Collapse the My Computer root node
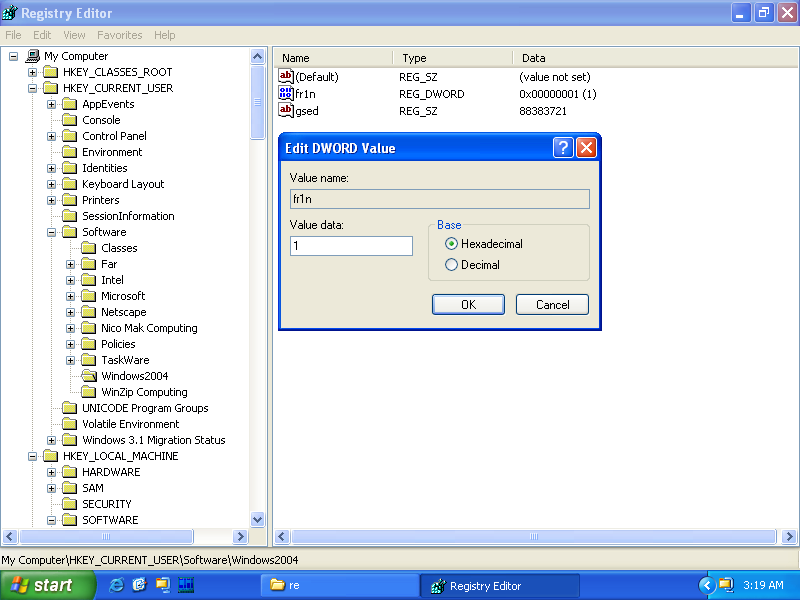Image resolution: width=800 pixels, height=600 pixels. click(x=13, y=56)
